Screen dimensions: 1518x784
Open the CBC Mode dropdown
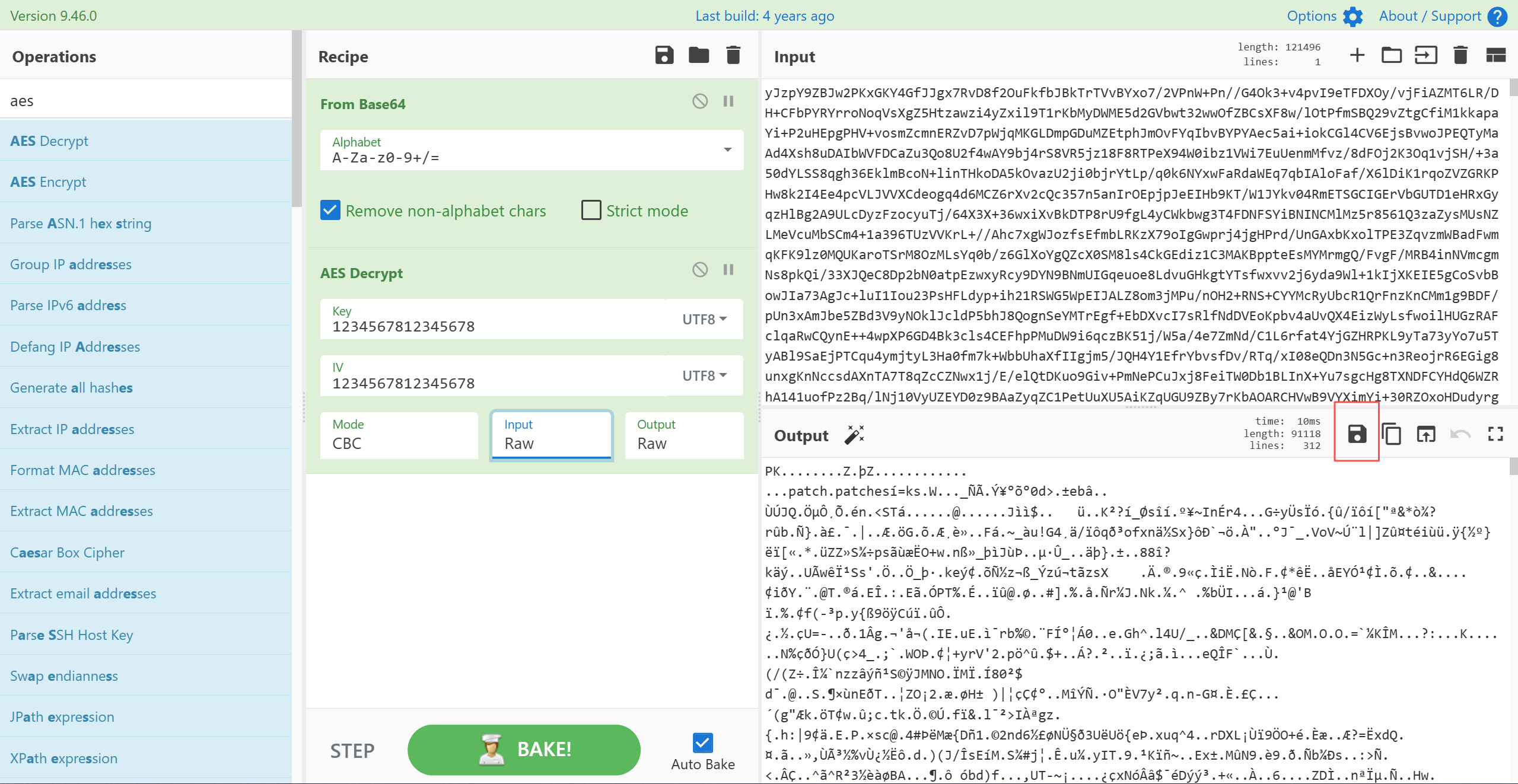click(399, 436)
